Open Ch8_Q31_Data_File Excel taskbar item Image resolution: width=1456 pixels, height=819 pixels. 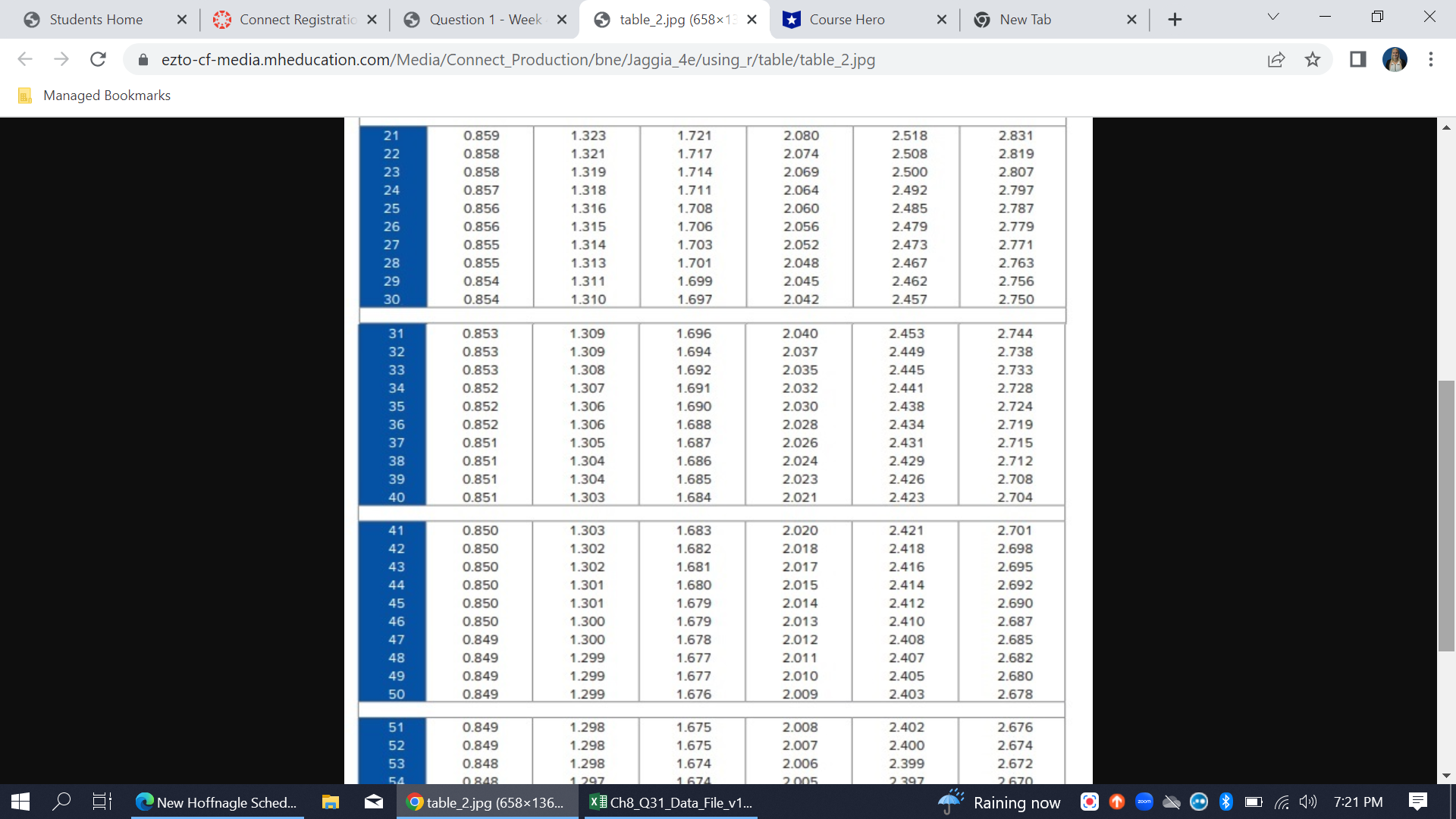[x=672, y=802]
